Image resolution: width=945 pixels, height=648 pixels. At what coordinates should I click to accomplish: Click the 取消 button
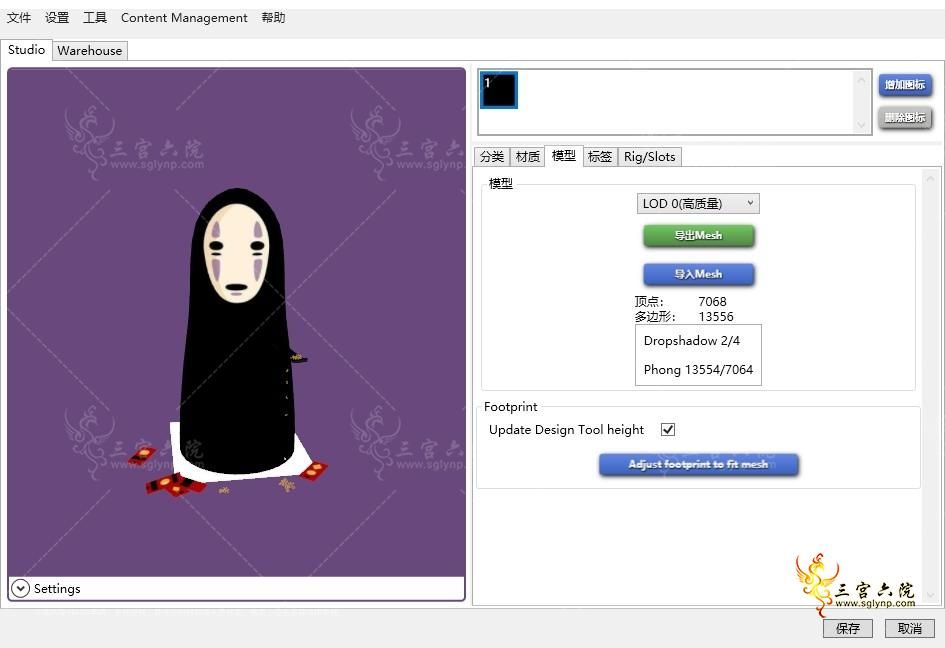click(x=909, y=629)
